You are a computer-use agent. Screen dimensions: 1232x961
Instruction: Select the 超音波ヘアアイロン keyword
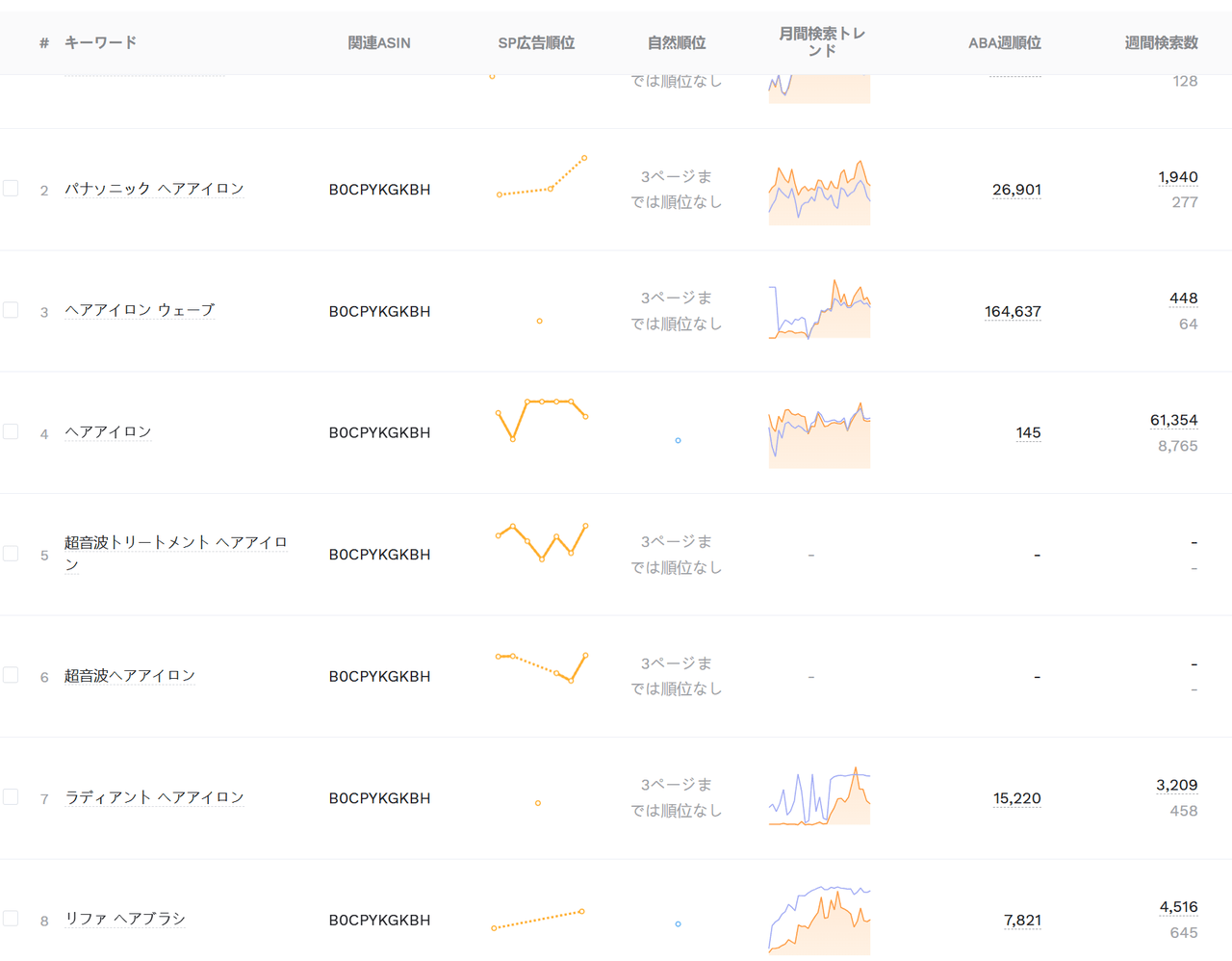(x=130, y=676)
